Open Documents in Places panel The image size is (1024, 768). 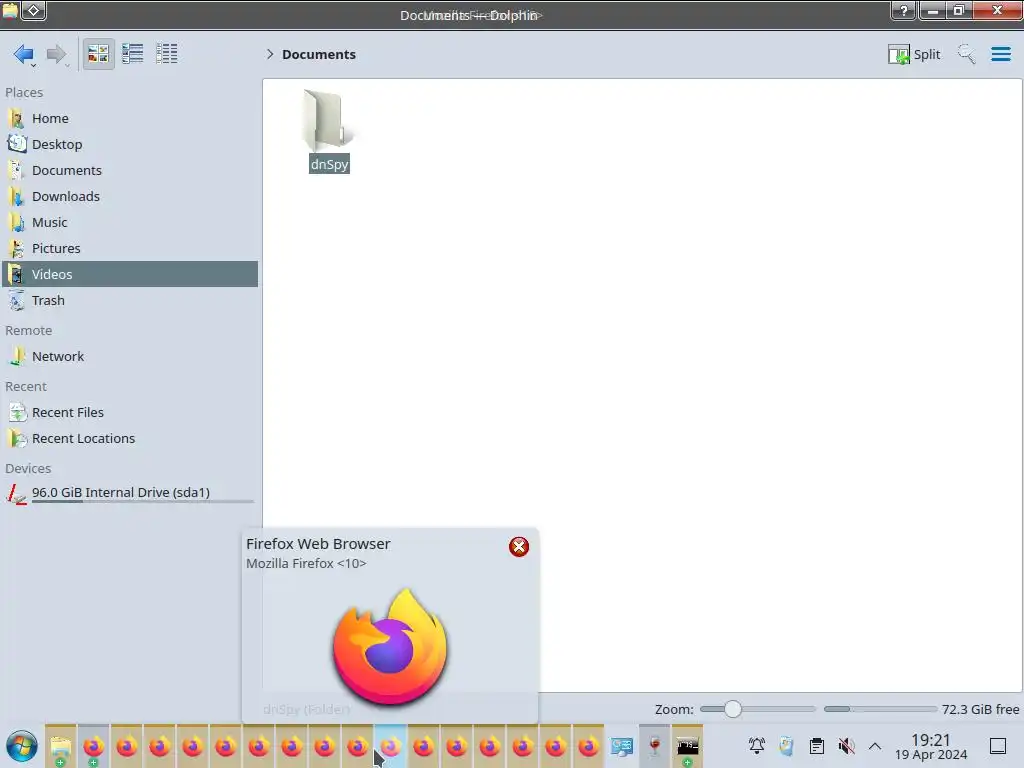point(130,170)
